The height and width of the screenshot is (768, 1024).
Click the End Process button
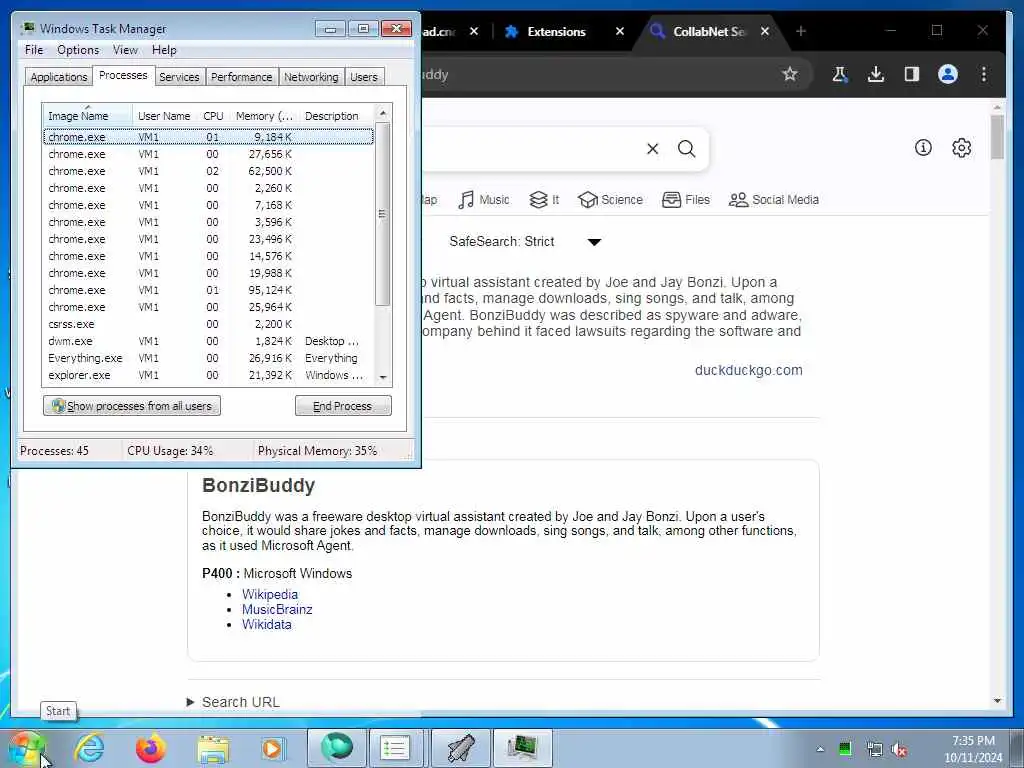click(343, 406)
